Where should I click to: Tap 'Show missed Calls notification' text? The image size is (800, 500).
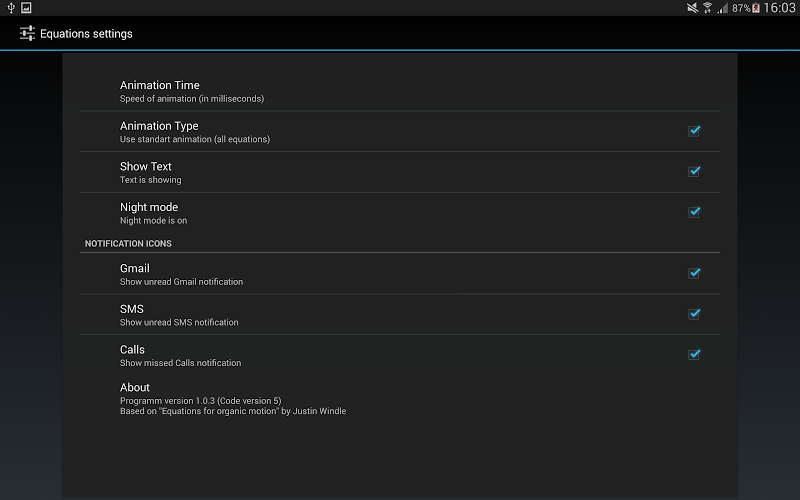(181, 363)
